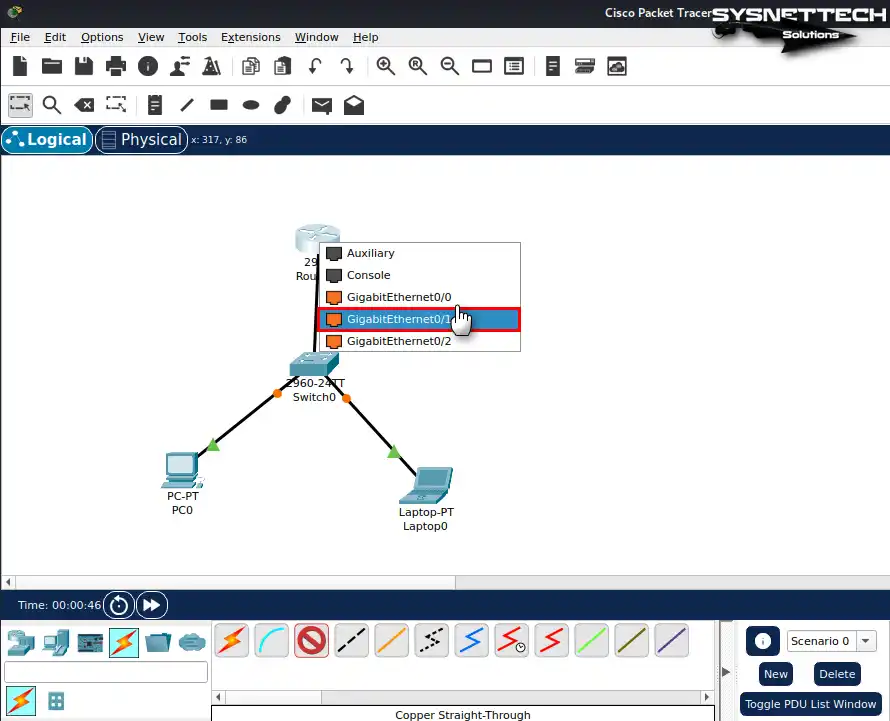The height and width of the screenshot is (721, 890).
Task: Choose the Console cable (light blue curve)
Action: click(271, 640)
